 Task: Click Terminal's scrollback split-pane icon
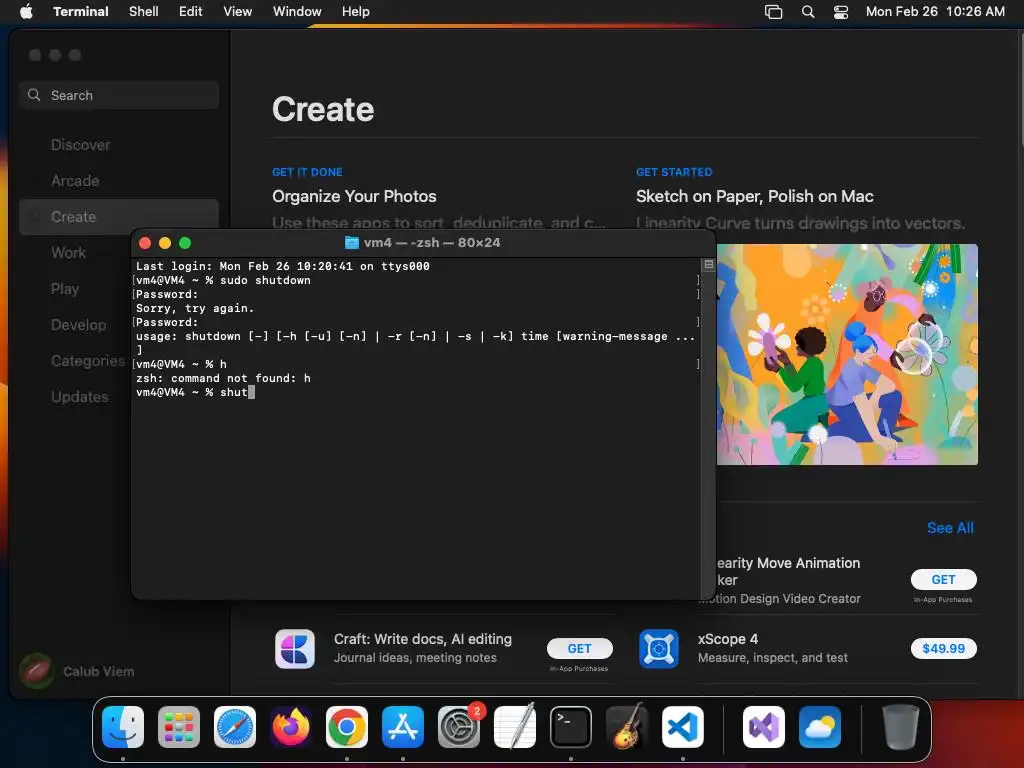[709, 264]
